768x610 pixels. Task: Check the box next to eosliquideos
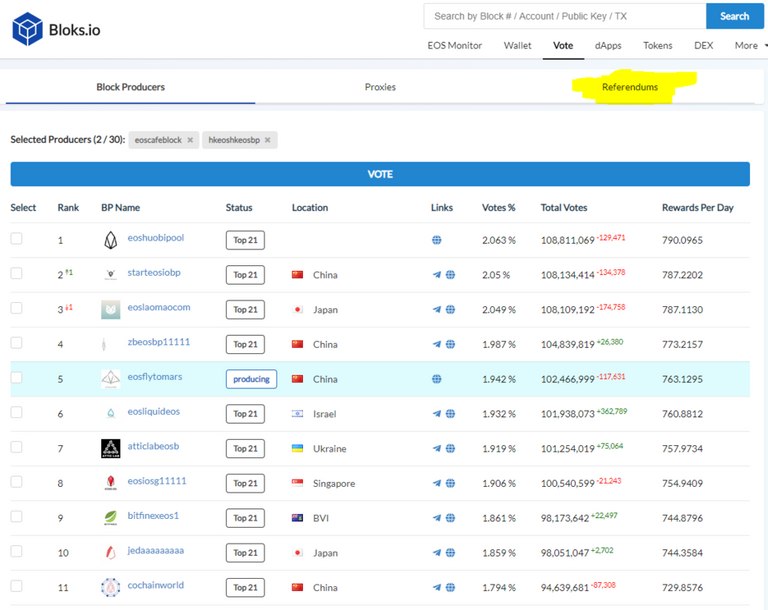(x=16, y=412)
